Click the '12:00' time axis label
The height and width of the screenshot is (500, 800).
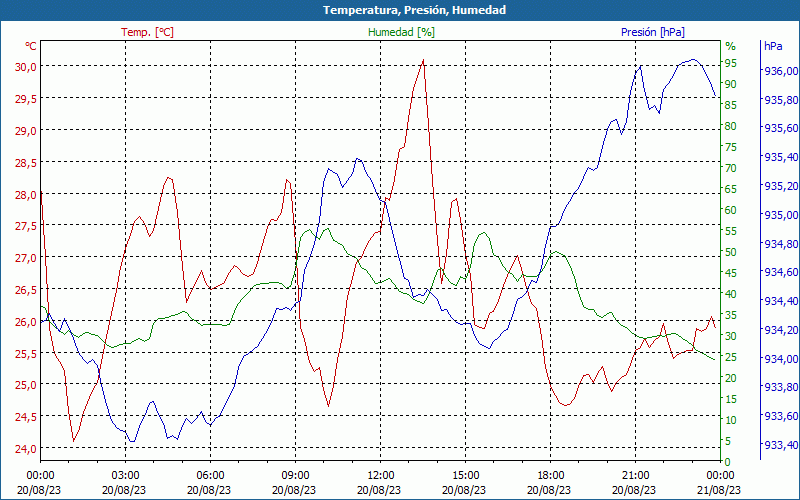(380, 476)
